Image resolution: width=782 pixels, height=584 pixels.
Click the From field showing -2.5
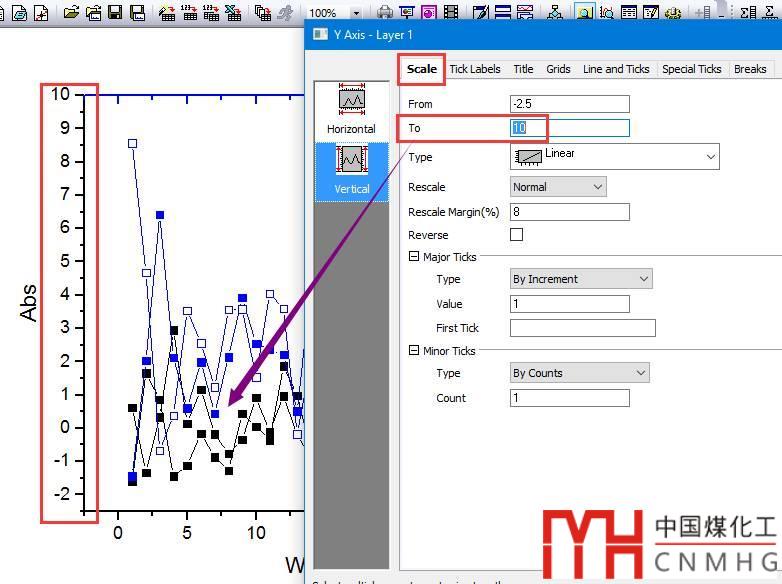coord(570,104)
